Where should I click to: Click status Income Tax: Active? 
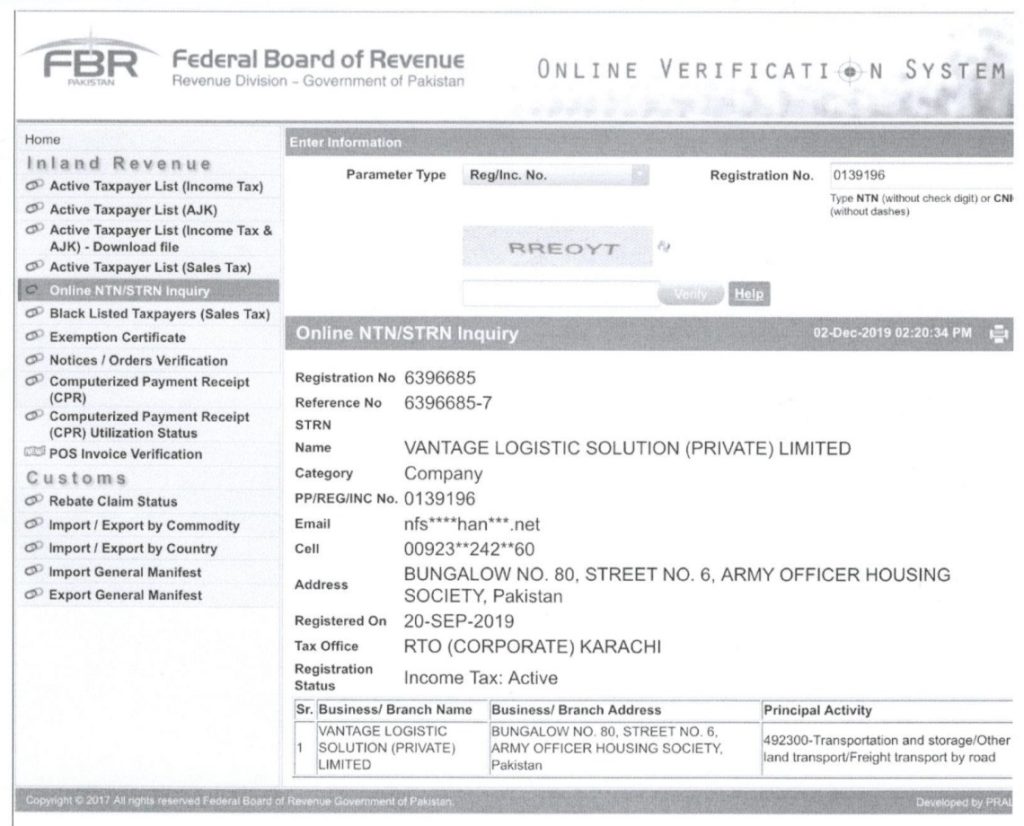481,678
